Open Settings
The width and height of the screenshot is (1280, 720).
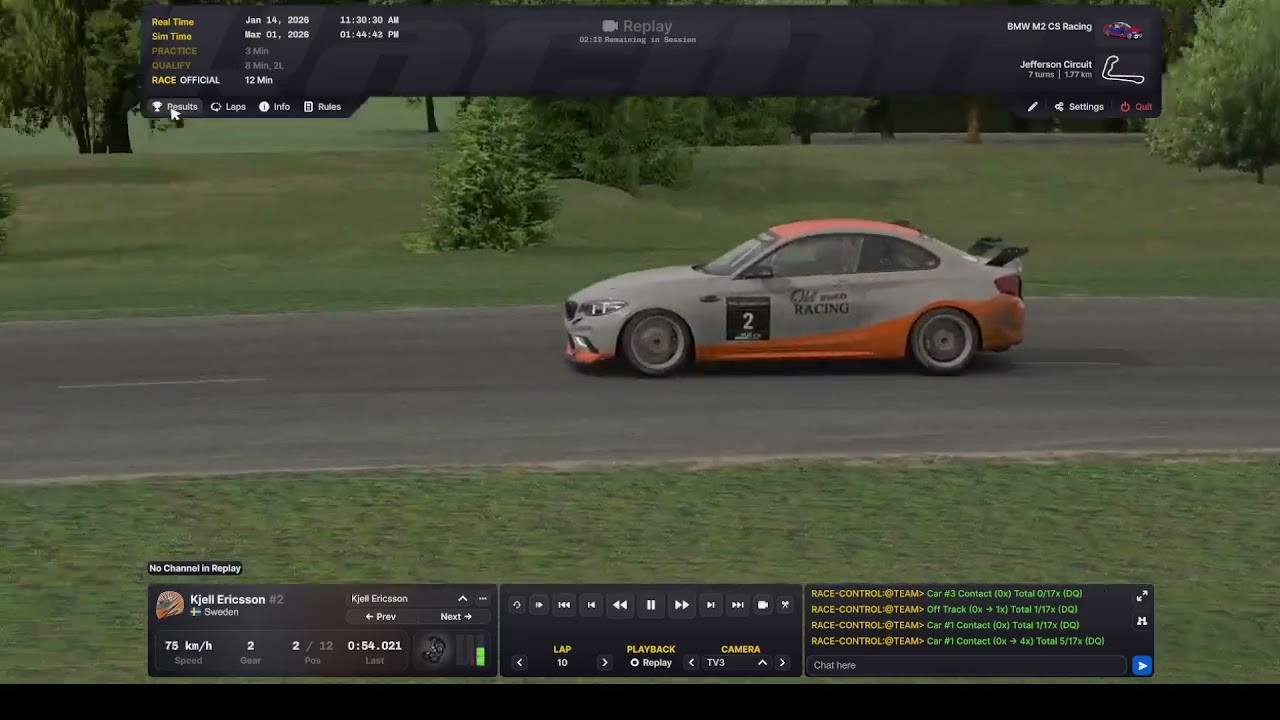1079,107
